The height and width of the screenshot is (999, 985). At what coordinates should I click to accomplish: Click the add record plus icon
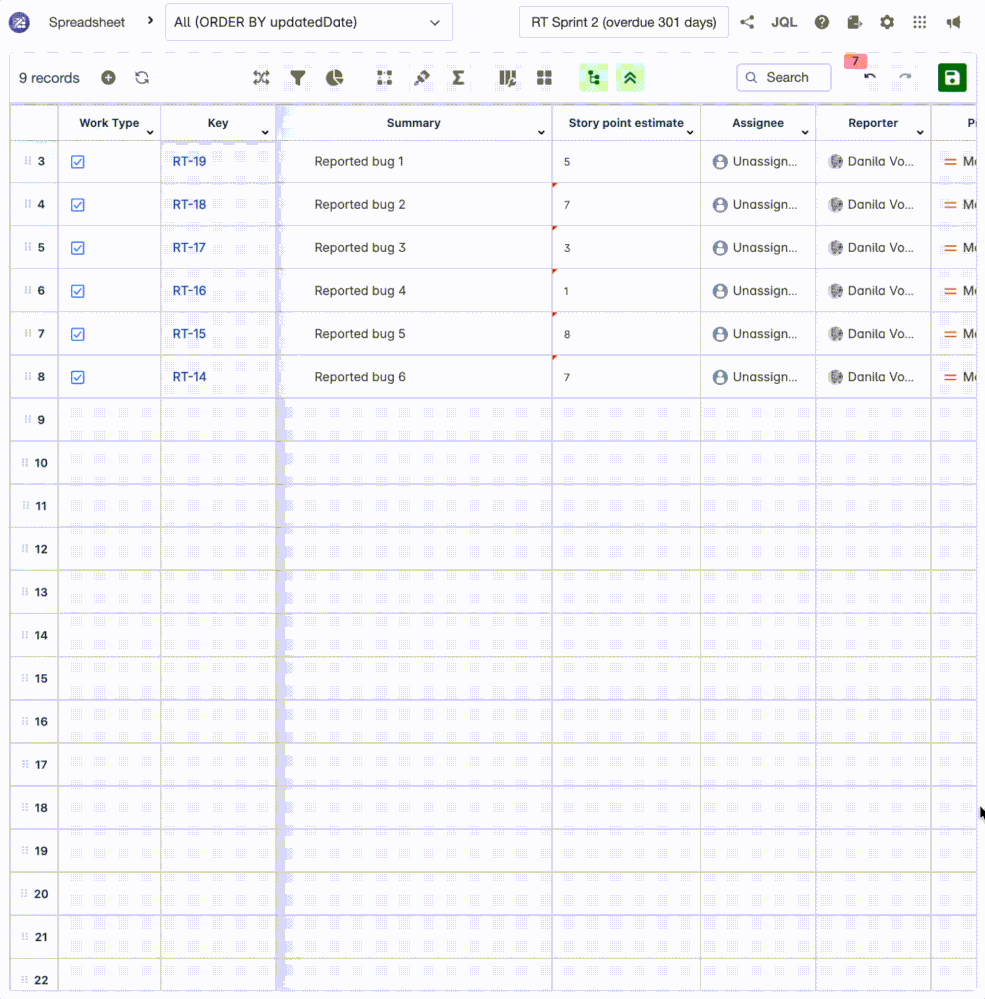(x=108, y=78)
